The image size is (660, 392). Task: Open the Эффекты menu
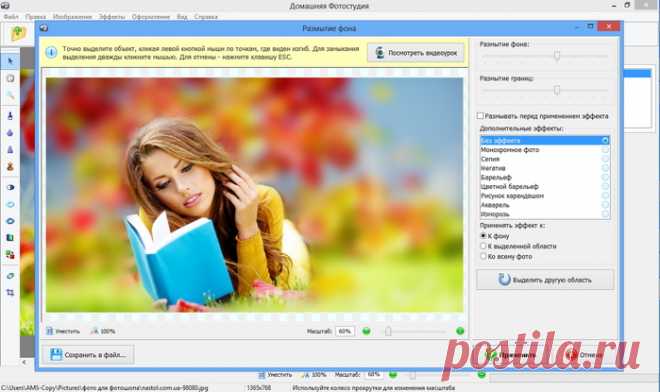112,17
